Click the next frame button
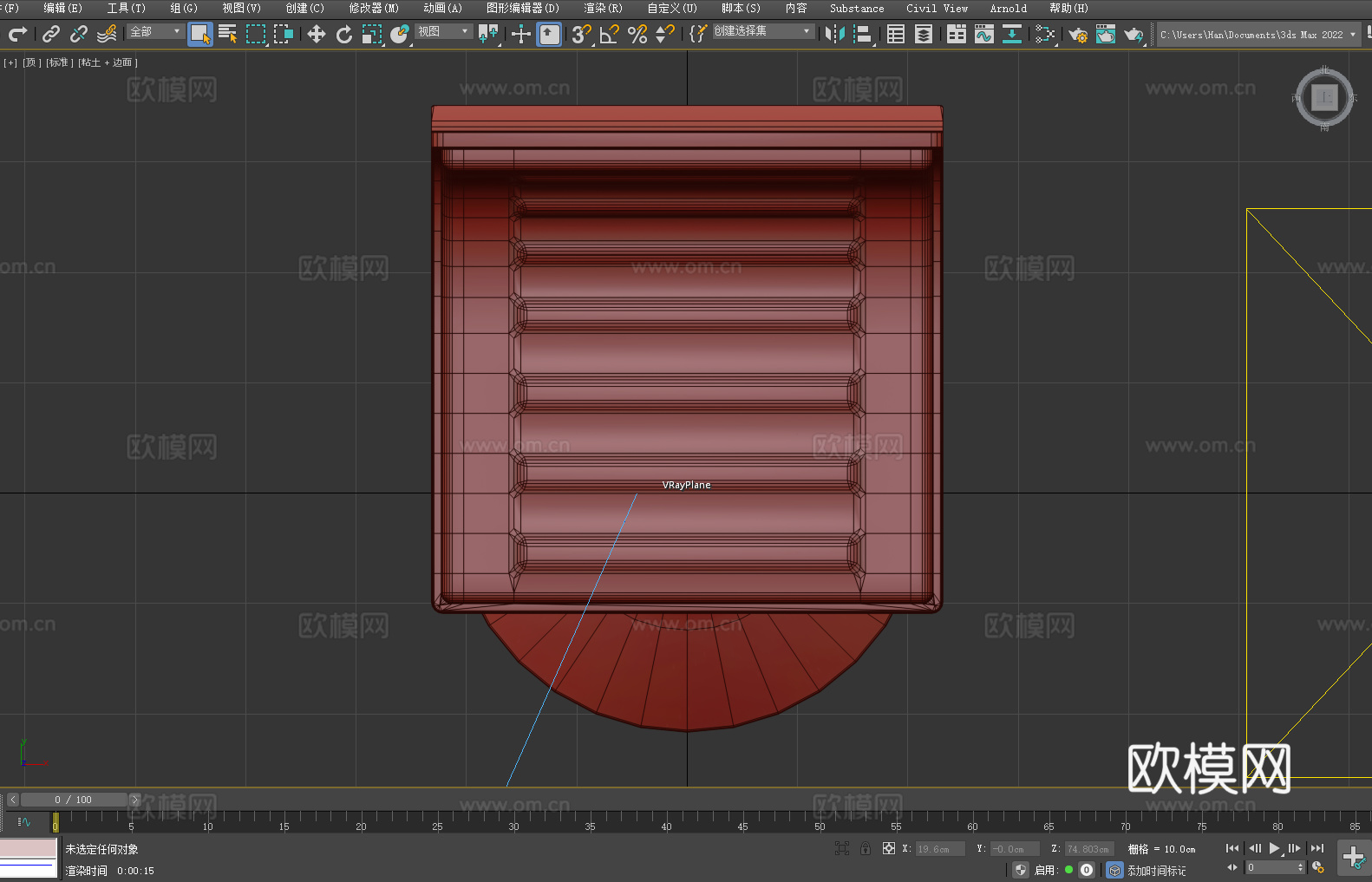 1294,848
